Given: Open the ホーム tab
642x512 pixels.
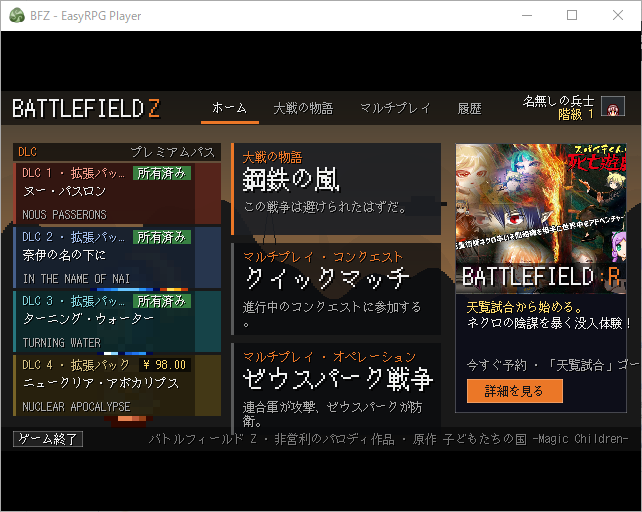Looking at the screenshot, I should pyautogui.click(x=230, y=109).
